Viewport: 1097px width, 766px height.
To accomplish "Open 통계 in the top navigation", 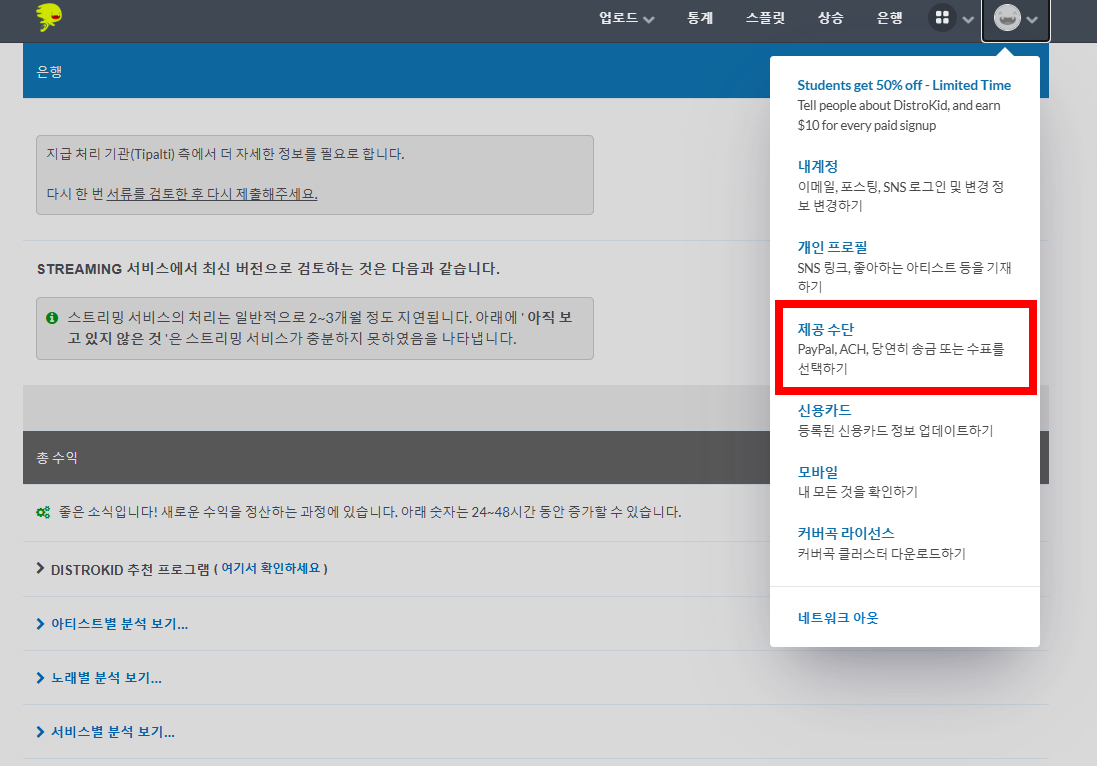I will coord(700,17).
